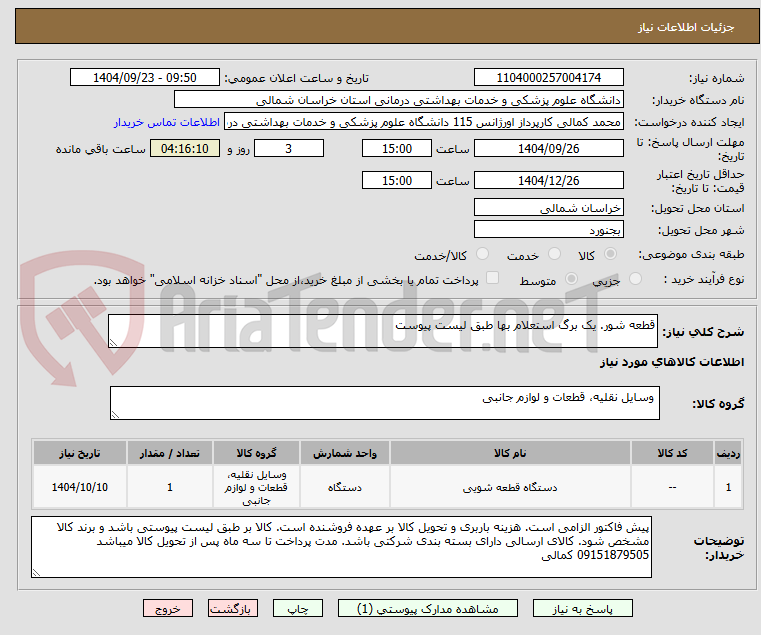Click the price validity date 1404/12/26
Screen dimensions: 761x635
tap(548, 180)
